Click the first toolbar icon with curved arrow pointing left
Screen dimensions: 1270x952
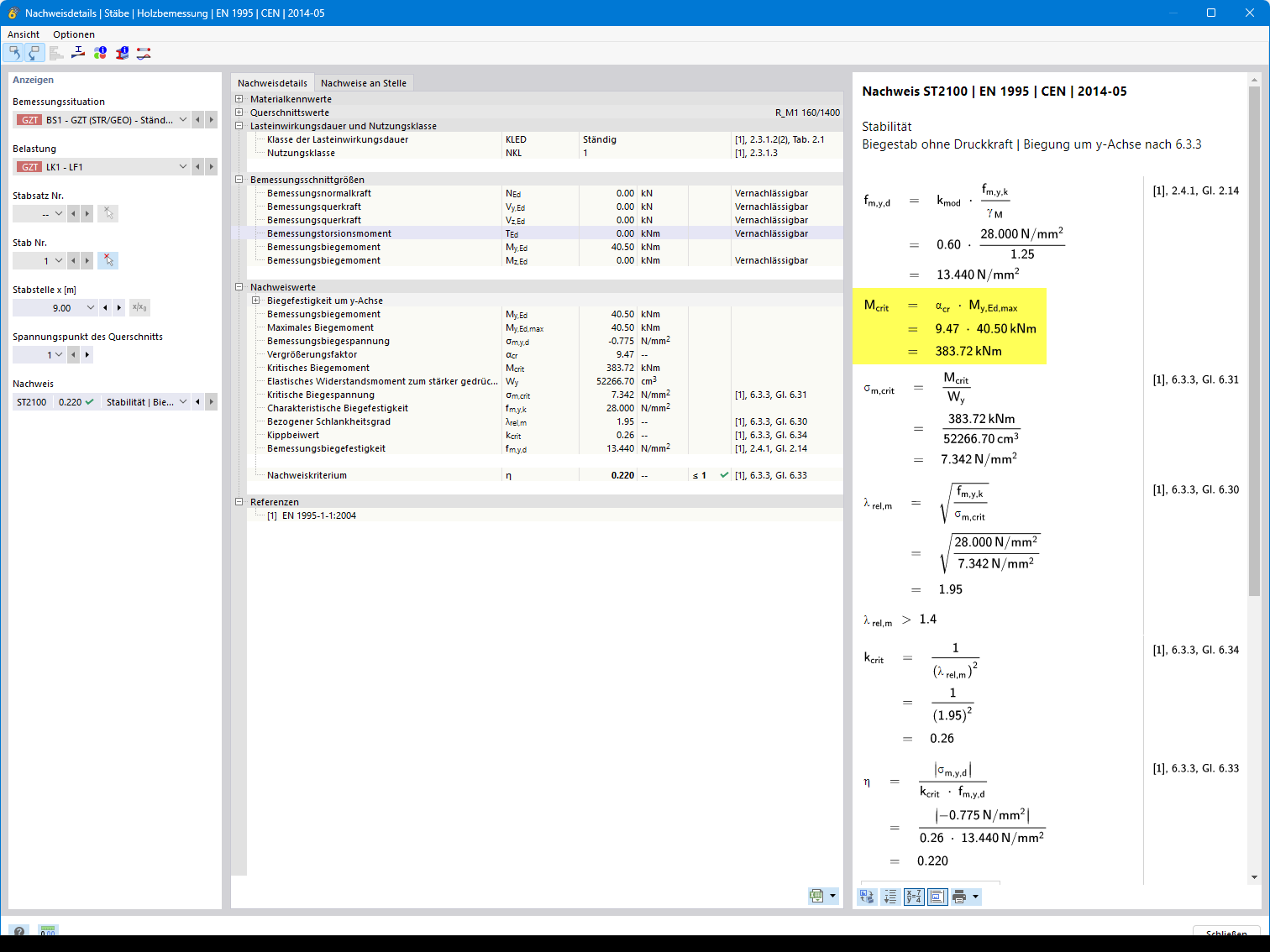tap(14, 53)
